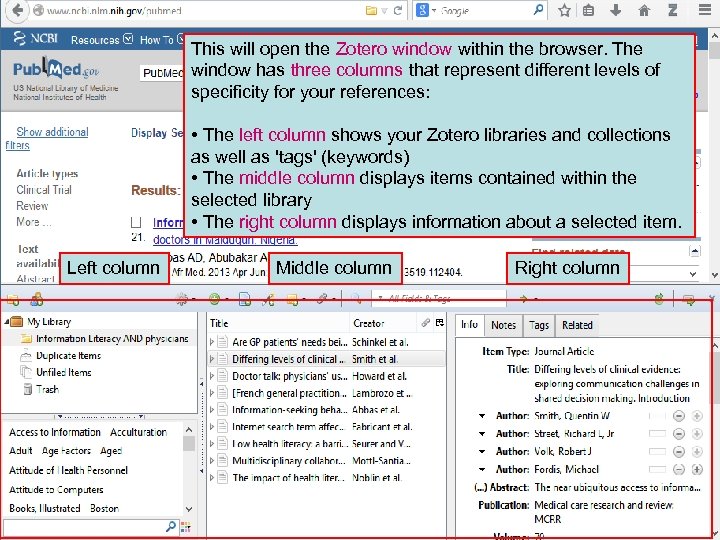The image size is (720, 540).
Task: Click the PubMed.gov logo
Action: [x=56, y=69]
